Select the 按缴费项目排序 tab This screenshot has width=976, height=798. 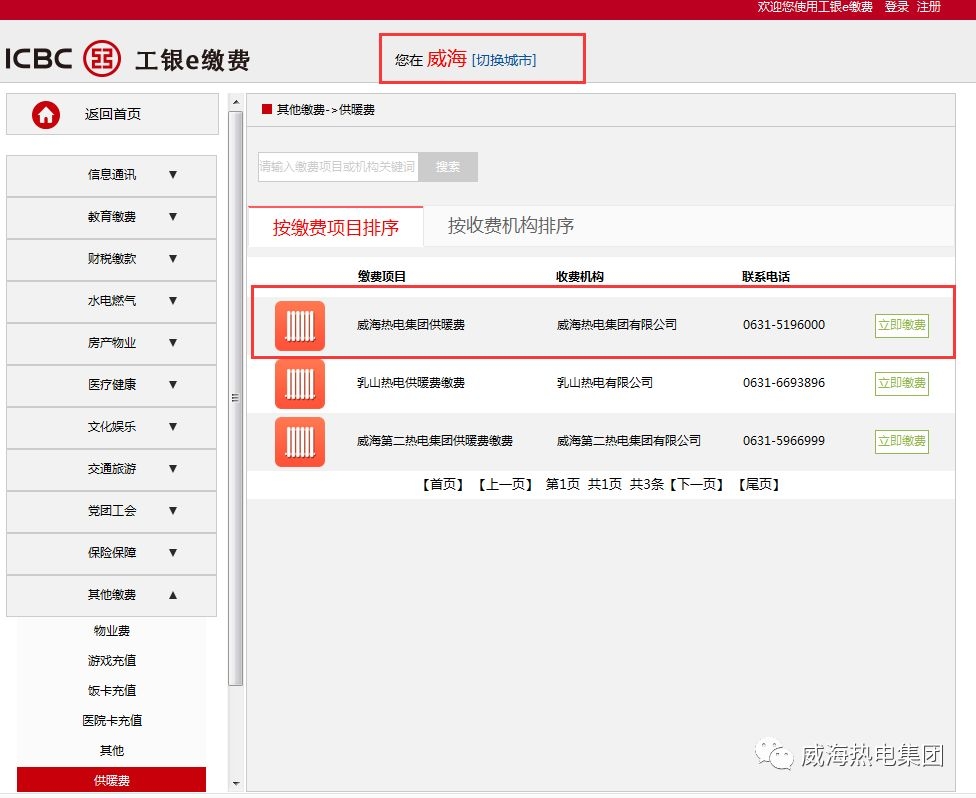335,226
